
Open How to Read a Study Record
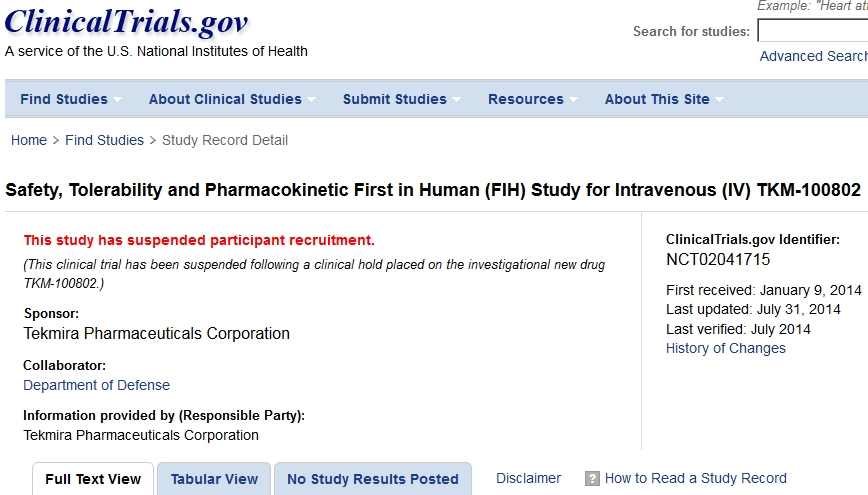[x=695, y=478]
